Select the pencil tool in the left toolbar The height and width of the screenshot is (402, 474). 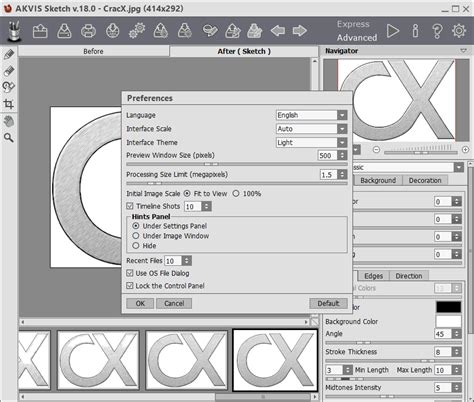pyautogui.click(x=9, y=54)
